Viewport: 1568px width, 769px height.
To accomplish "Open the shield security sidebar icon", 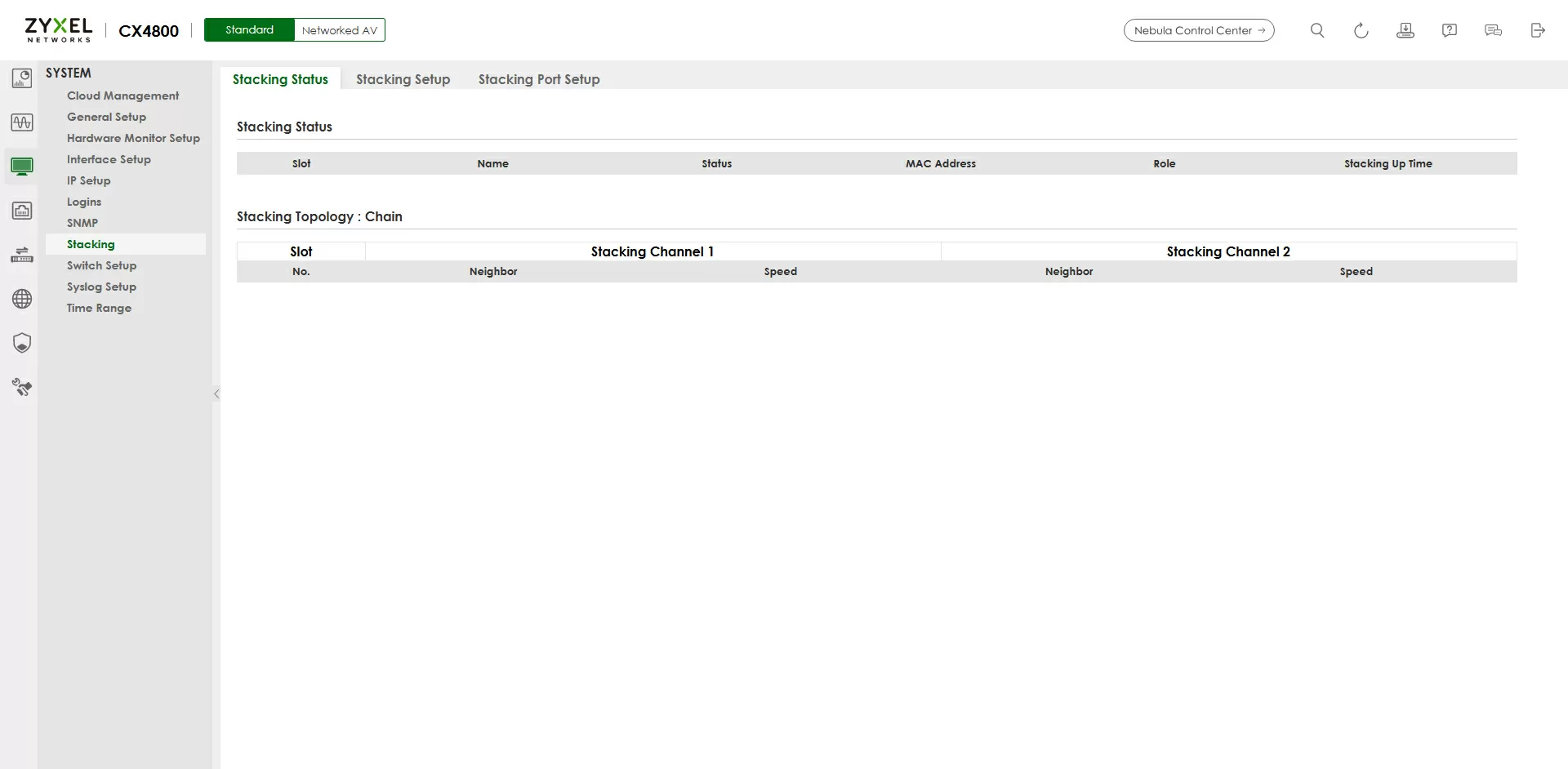I will click(22, 343).
